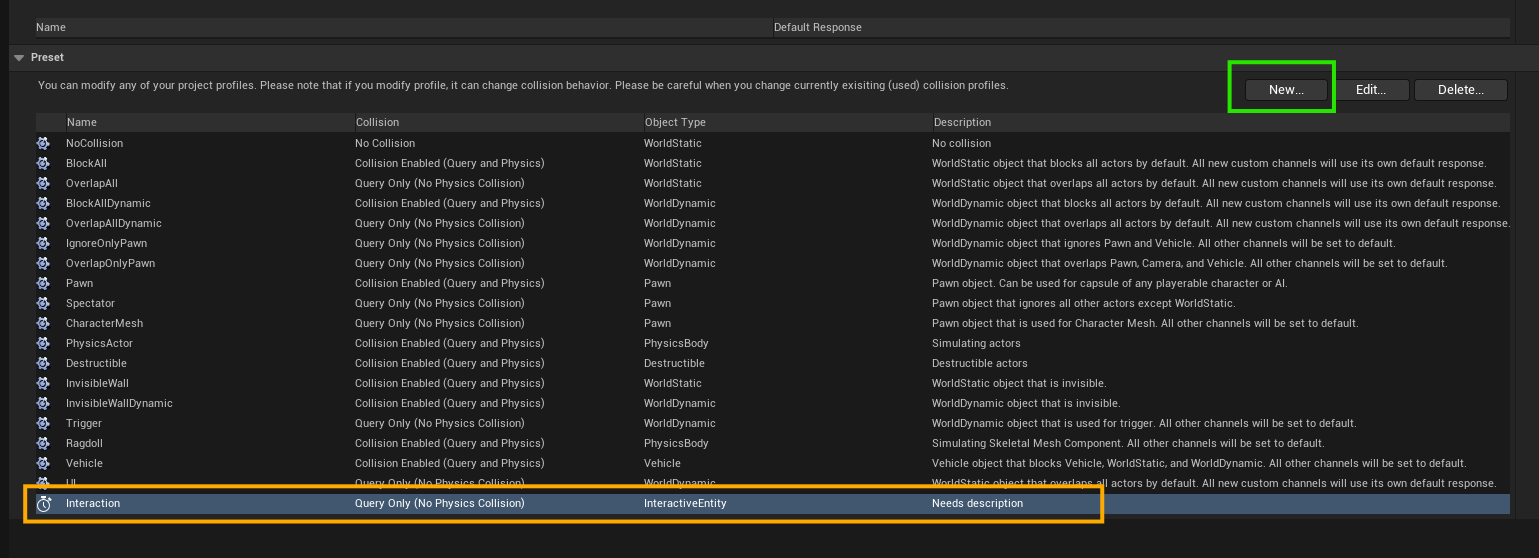Image resolution: width=1539 pixels, height=558 pixels.
Task: Select the BlockAllDynamic preset name
Action: [x=108, y=203]
